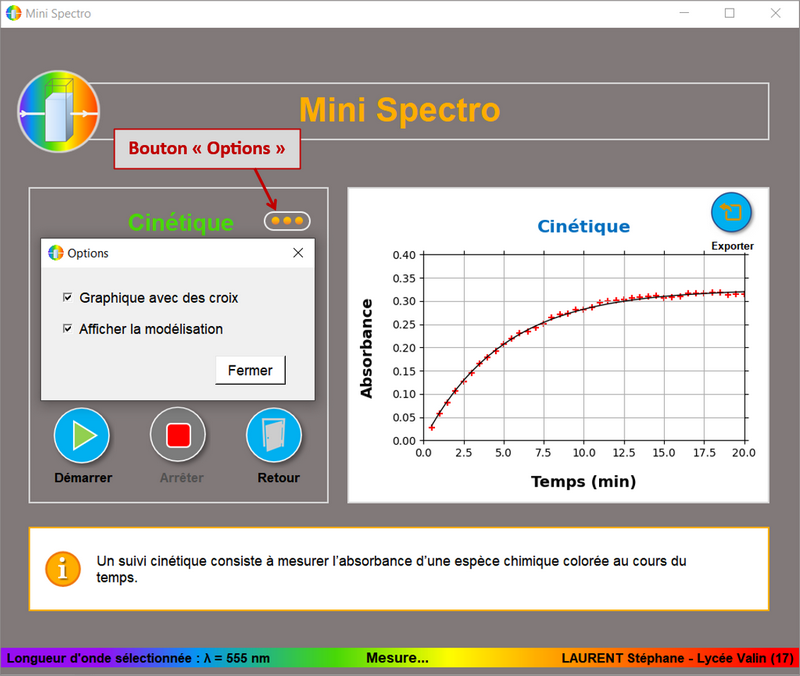Click the orange information icon
Viewport: 800px width, 676px height.
point(63,569)
